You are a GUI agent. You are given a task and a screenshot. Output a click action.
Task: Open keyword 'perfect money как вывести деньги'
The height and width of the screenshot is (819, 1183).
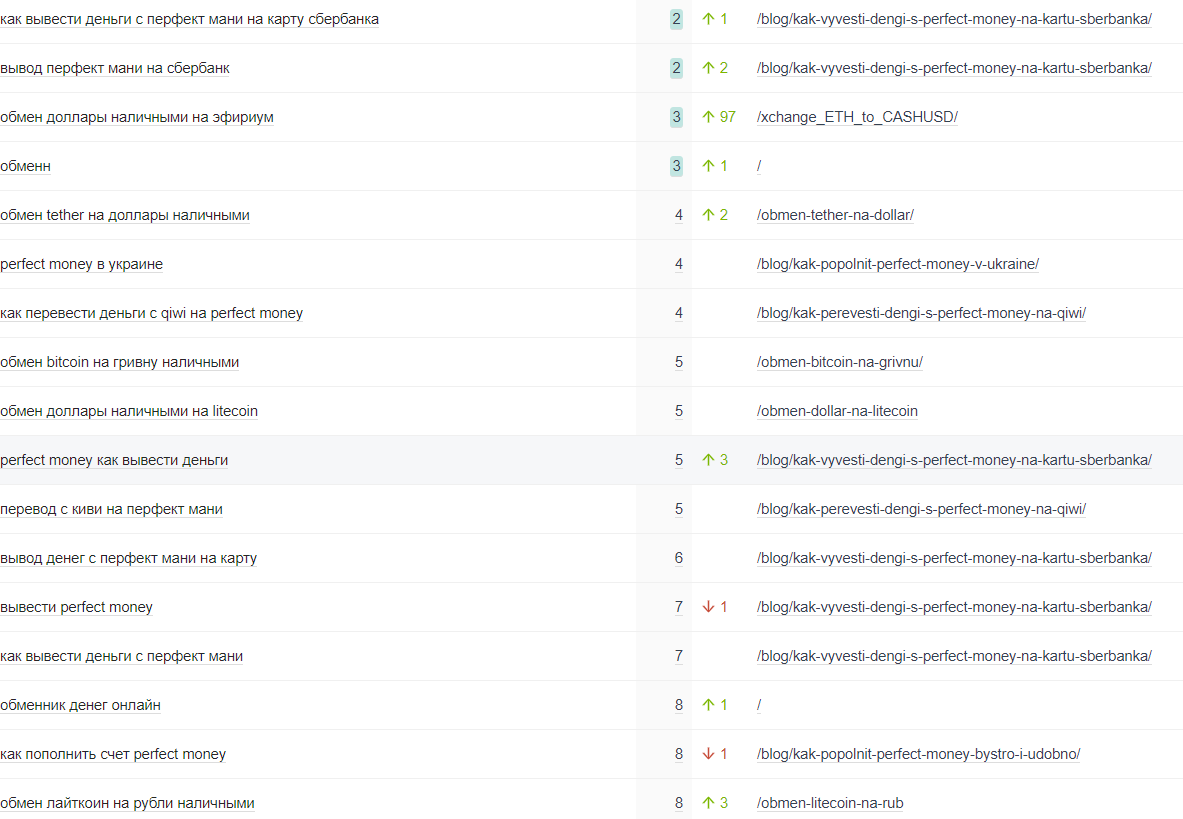114,460
